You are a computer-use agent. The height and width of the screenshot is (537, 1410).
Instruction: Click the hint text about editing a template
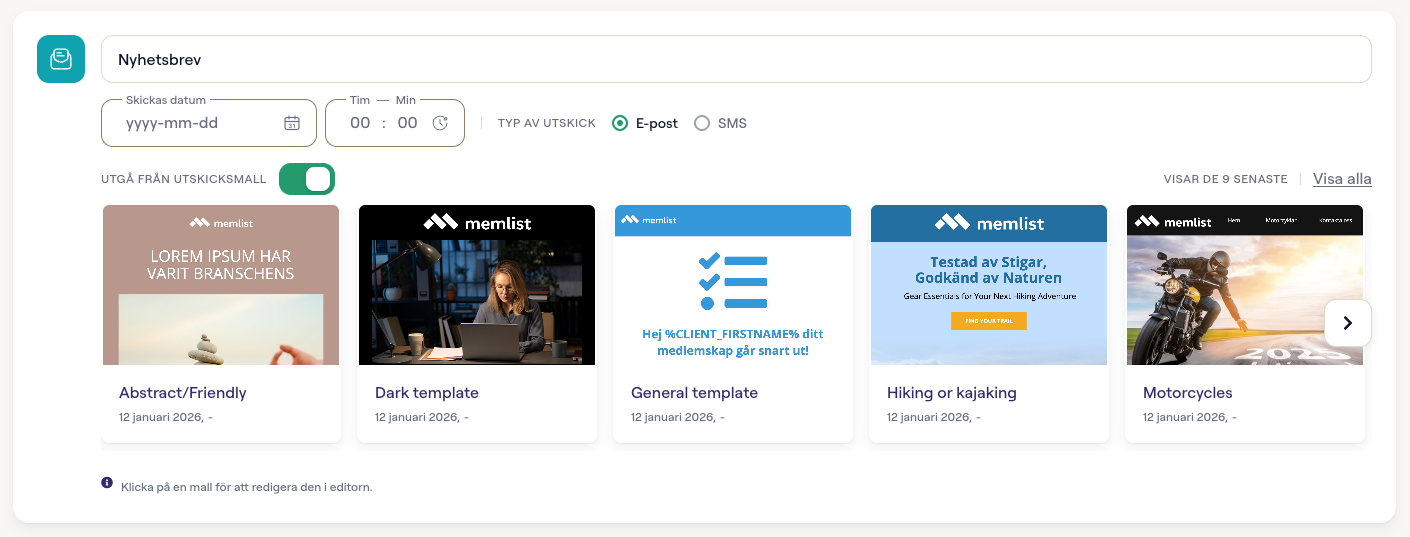click(x=247, y=487)
